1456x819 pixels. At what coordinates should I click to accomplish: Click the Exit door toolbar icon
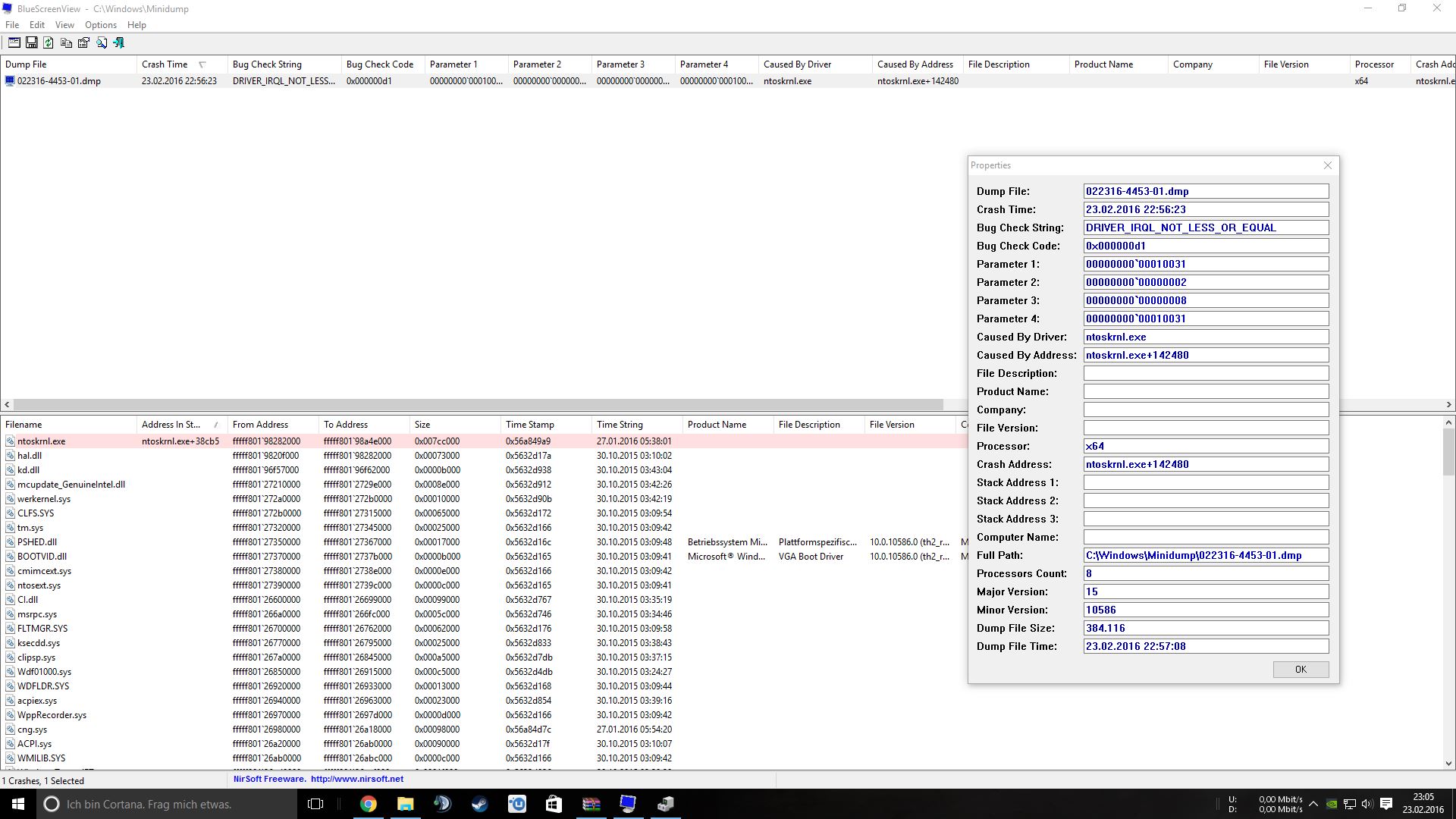coord(118,43)
